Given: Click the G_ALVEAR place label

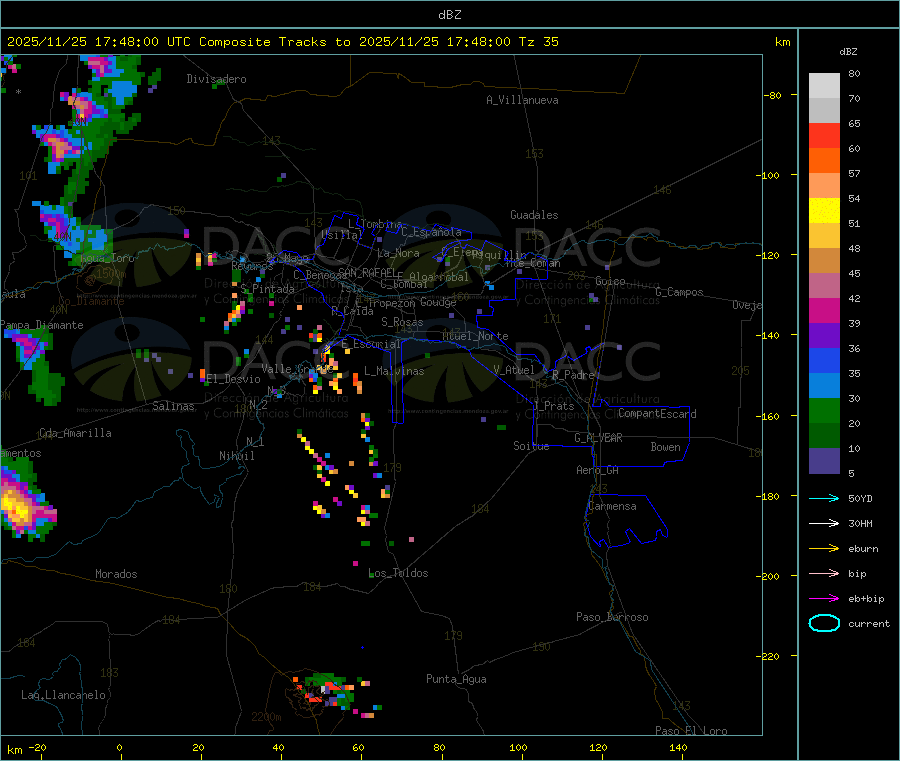Looking at the screenshot, I should (598, 438).
